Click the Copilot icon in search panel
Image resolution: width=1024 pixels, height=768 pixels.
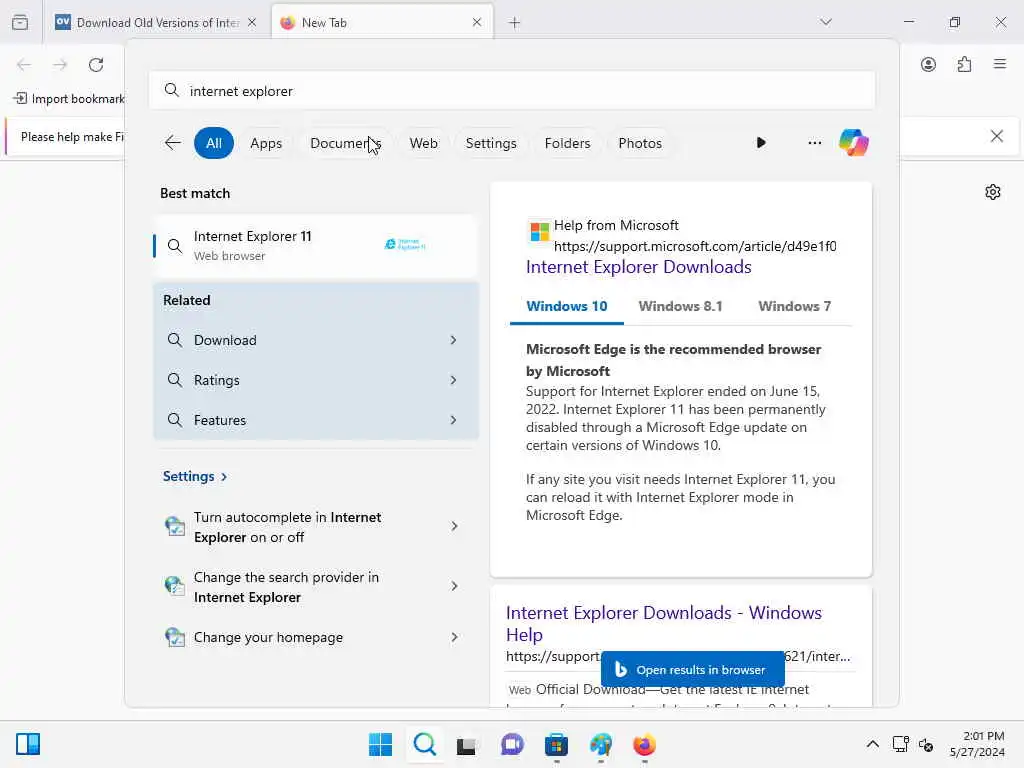tap(854, 142)
